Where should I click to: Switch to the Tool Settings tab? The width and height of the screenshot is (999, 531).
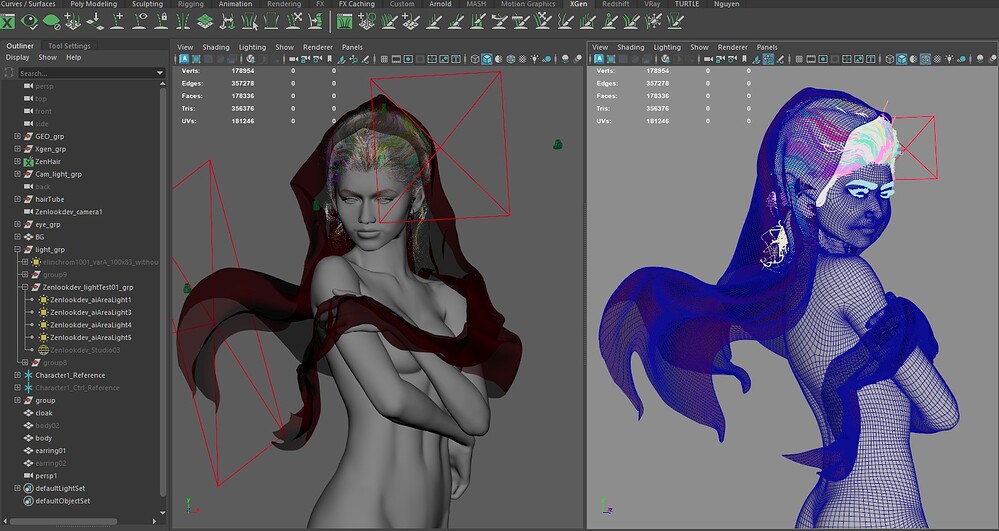click(x=69, y=46)
